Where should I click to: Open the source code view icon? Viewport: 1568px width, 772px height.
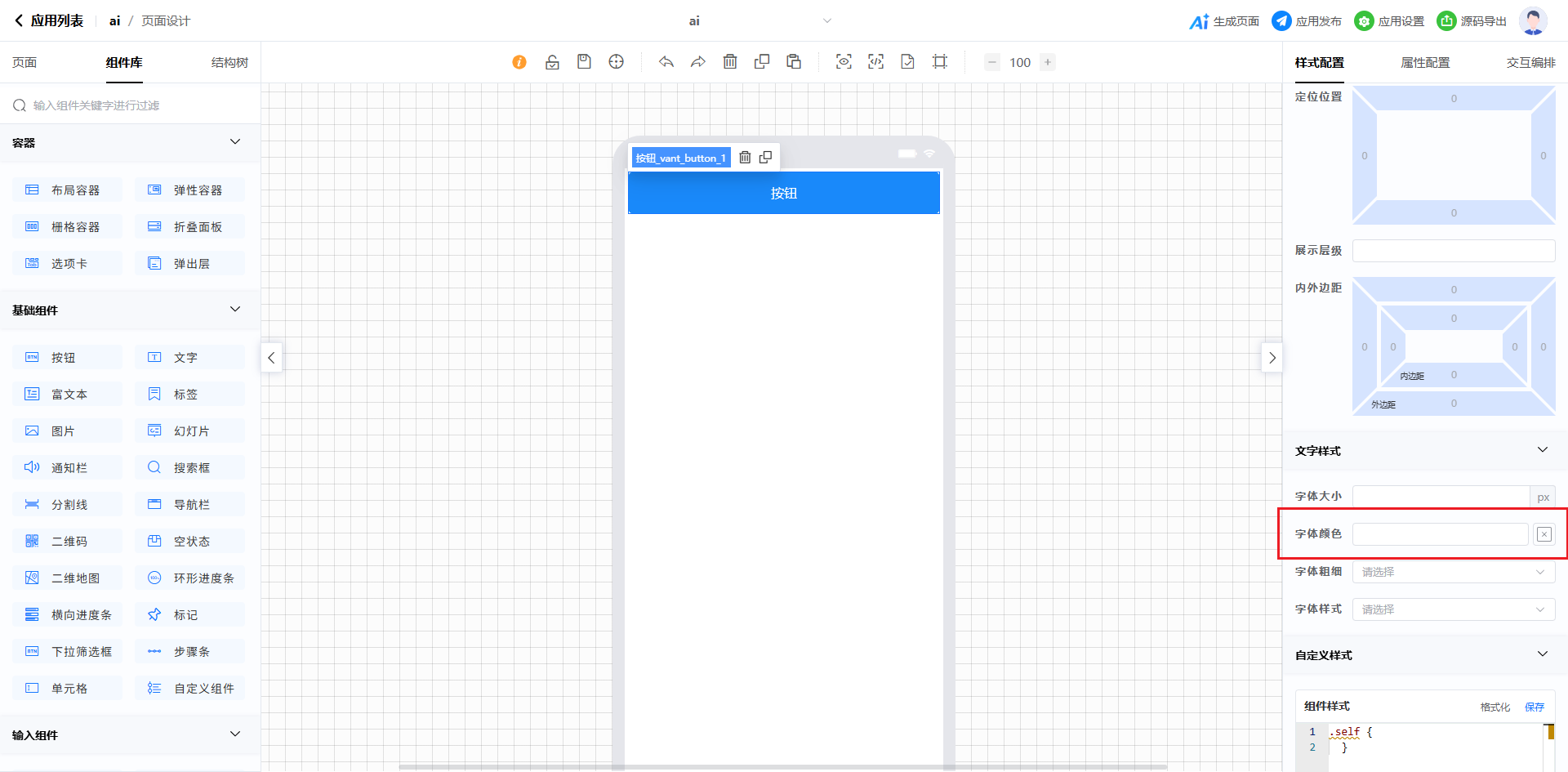[875, 62]
